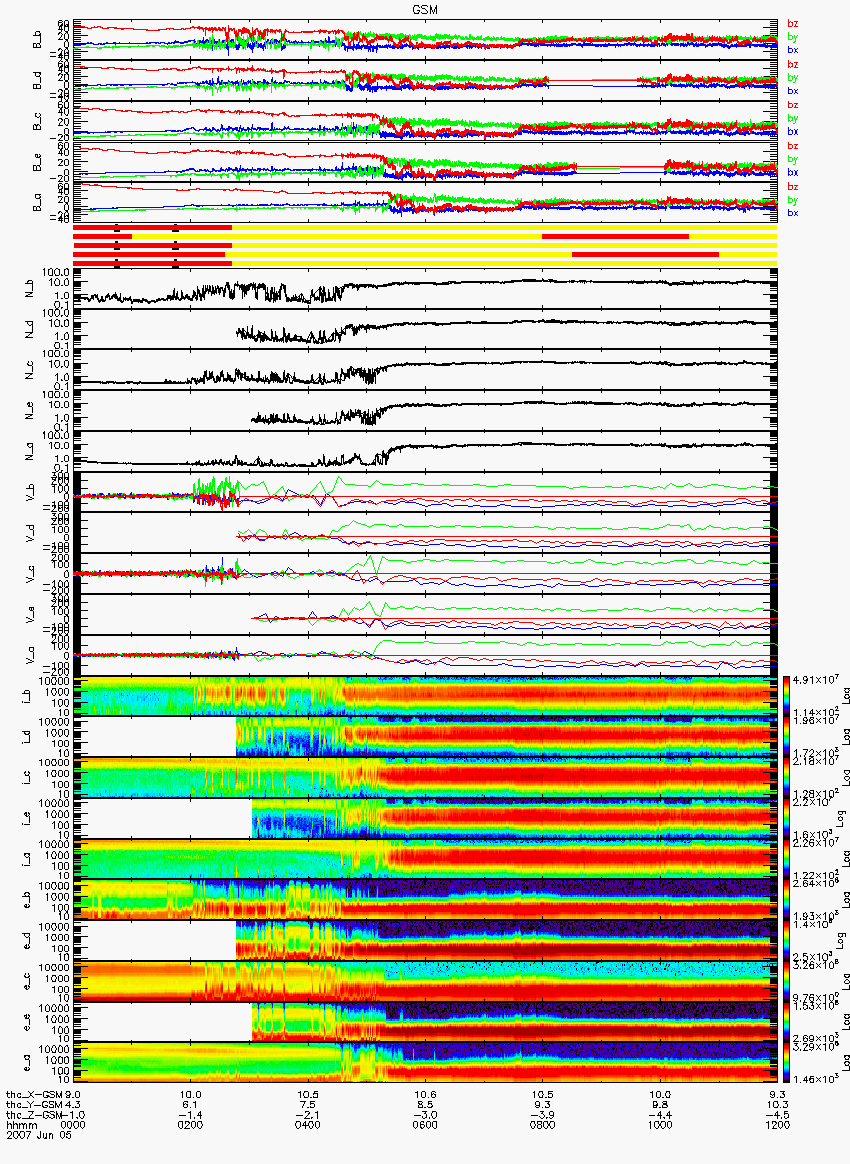Click the Y-GSM value 7.5
Viewport: 850px width, 1164px height.
307,1105
